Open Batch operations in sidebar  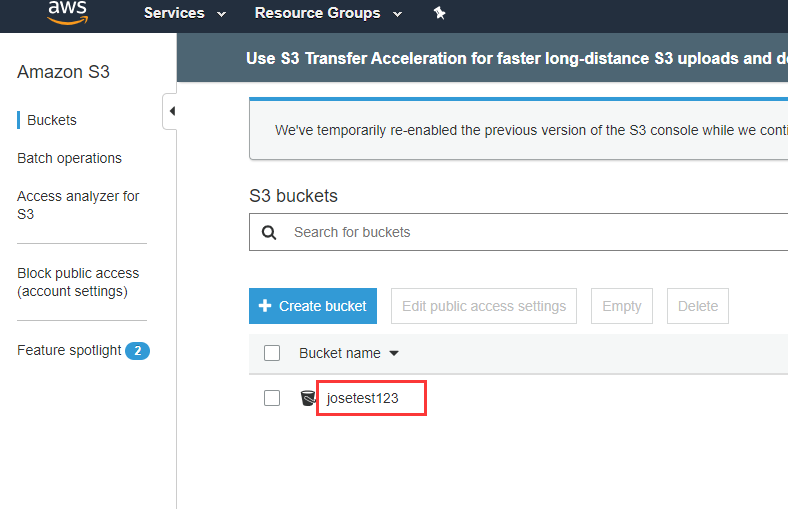tap(69, 158)
